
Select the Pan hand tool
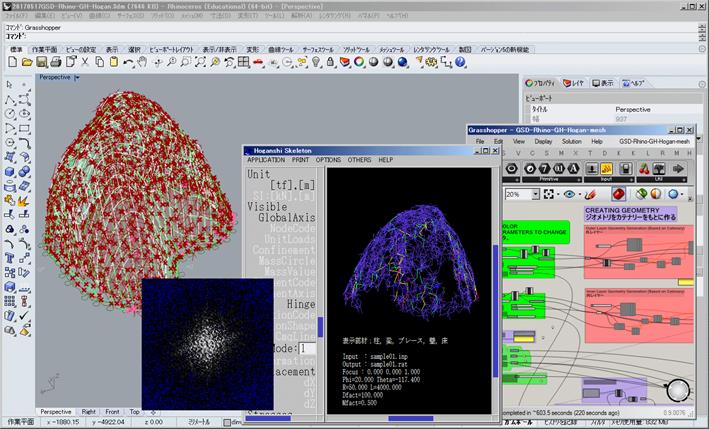142,62
